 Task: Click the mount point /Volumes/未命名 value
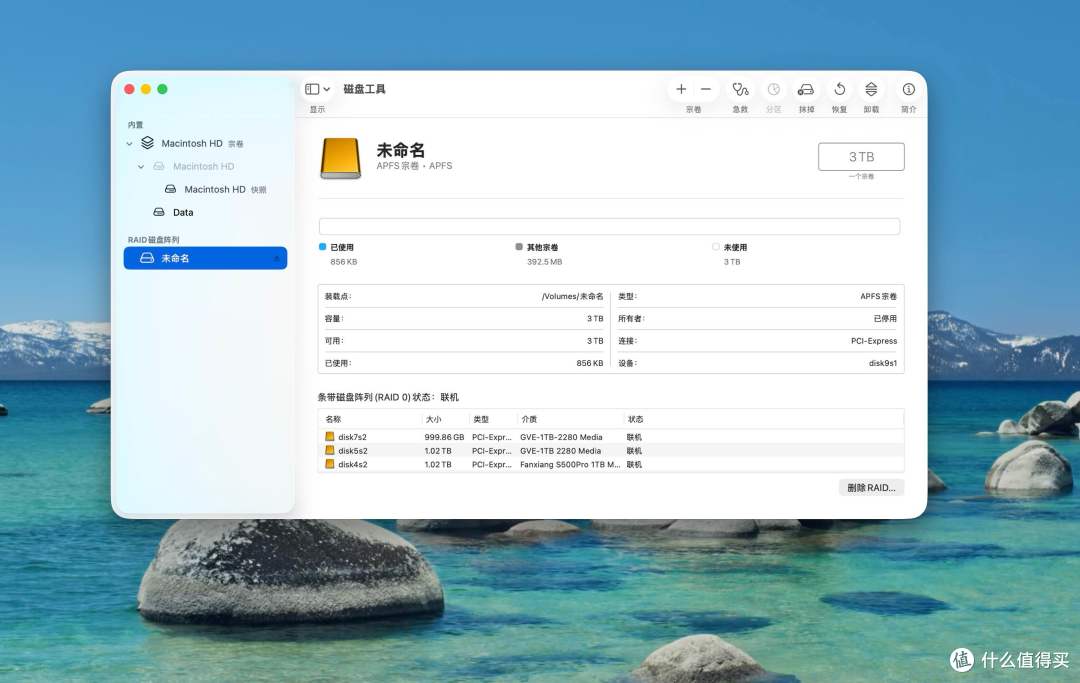[572, 297]
